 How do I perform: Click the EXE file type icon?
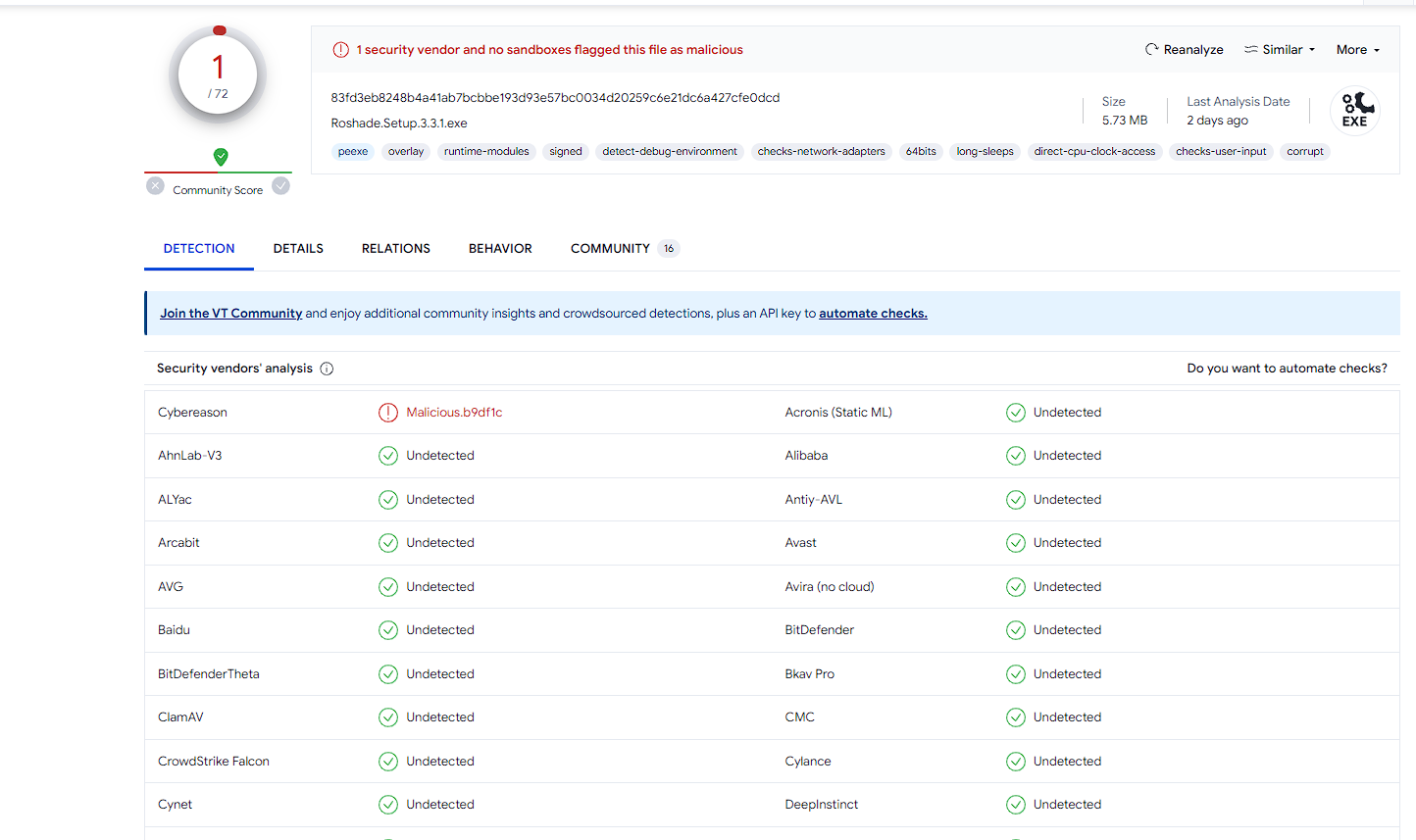(1355, 110)
